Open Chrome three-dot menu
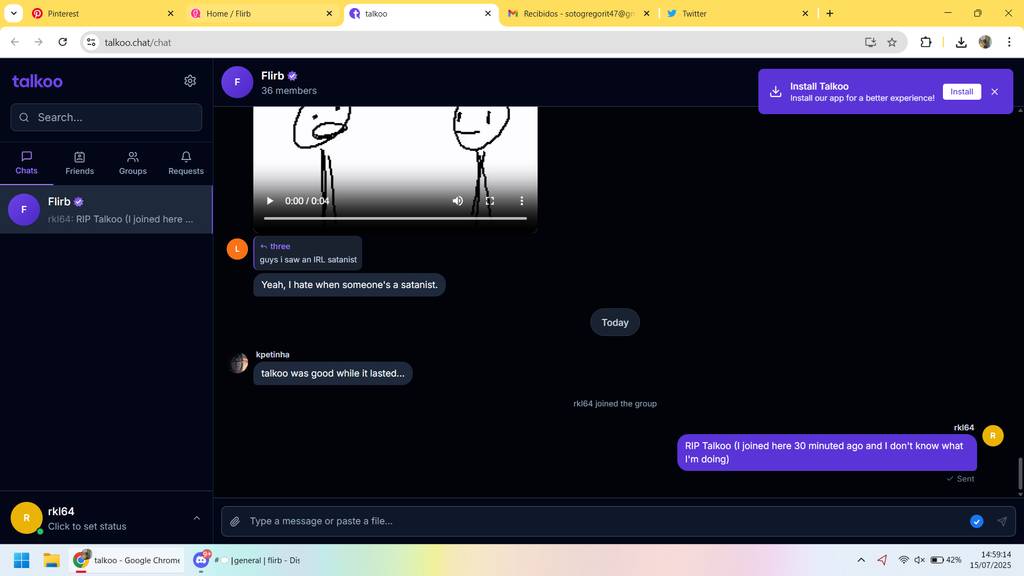The height and width of the screenshot is (576, 1024). point(1009,42)
